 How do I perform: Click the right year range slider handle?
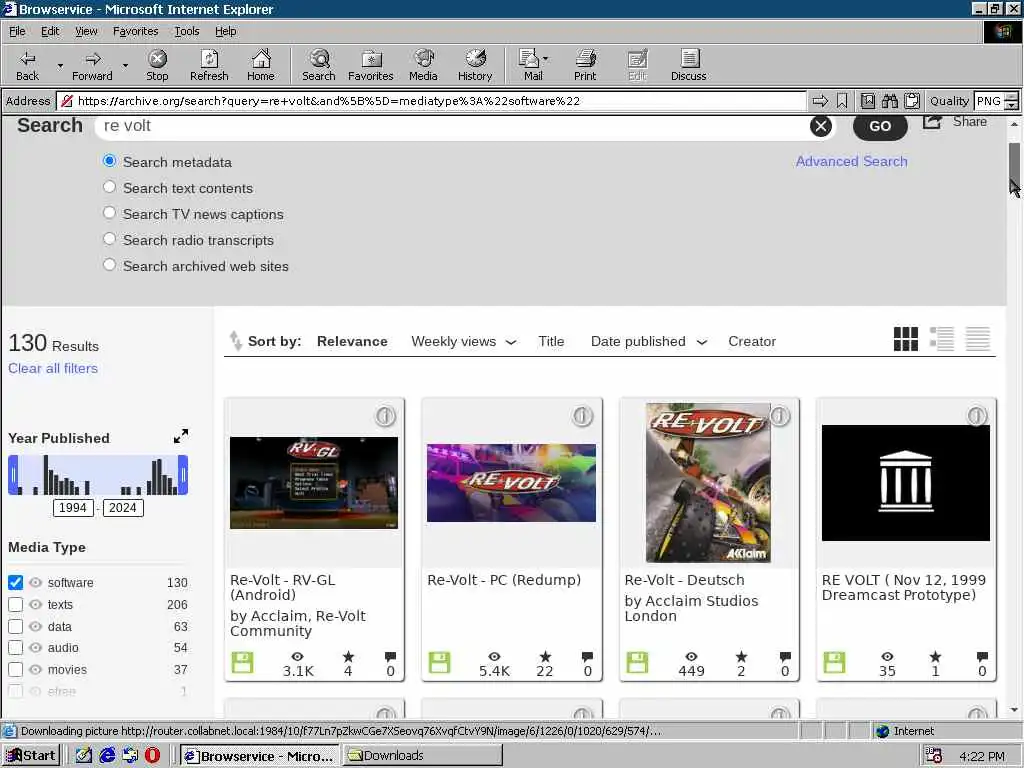pyautogui.click(x=183, y=475)
